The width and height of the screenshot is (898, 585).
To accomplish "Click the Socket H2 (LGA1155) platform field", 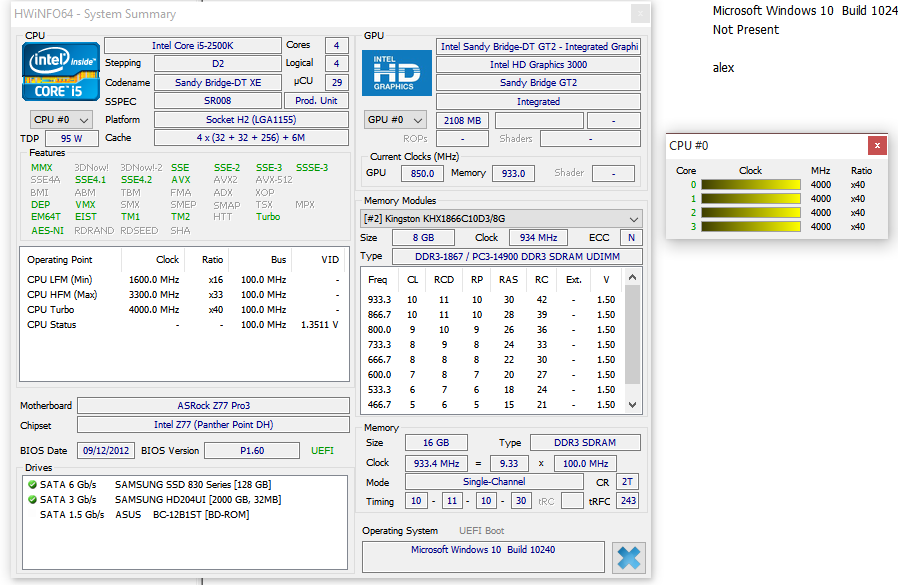I will coord(251,120).
